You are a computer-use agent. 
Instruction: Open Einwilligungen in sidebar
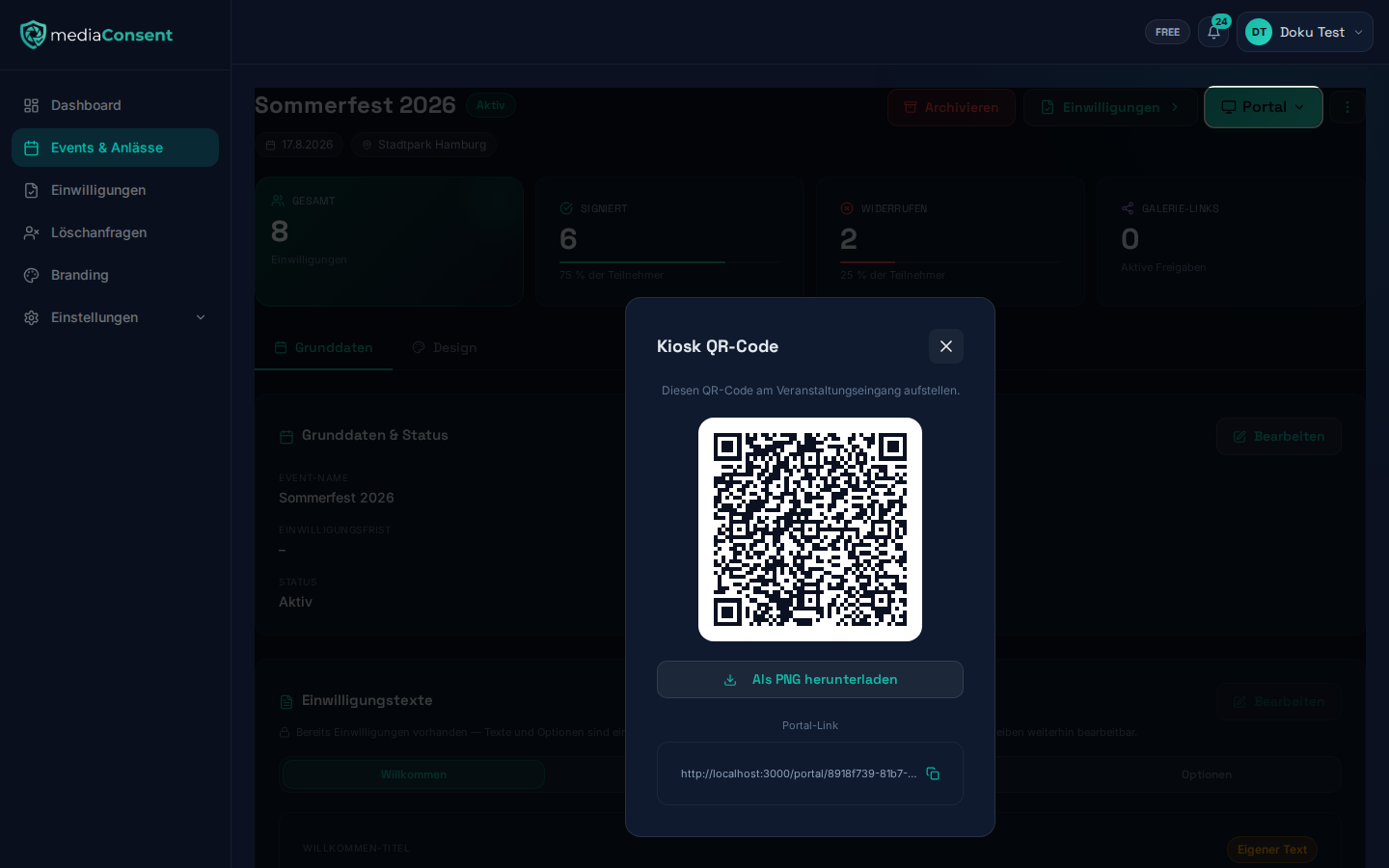tap(115, 190)
